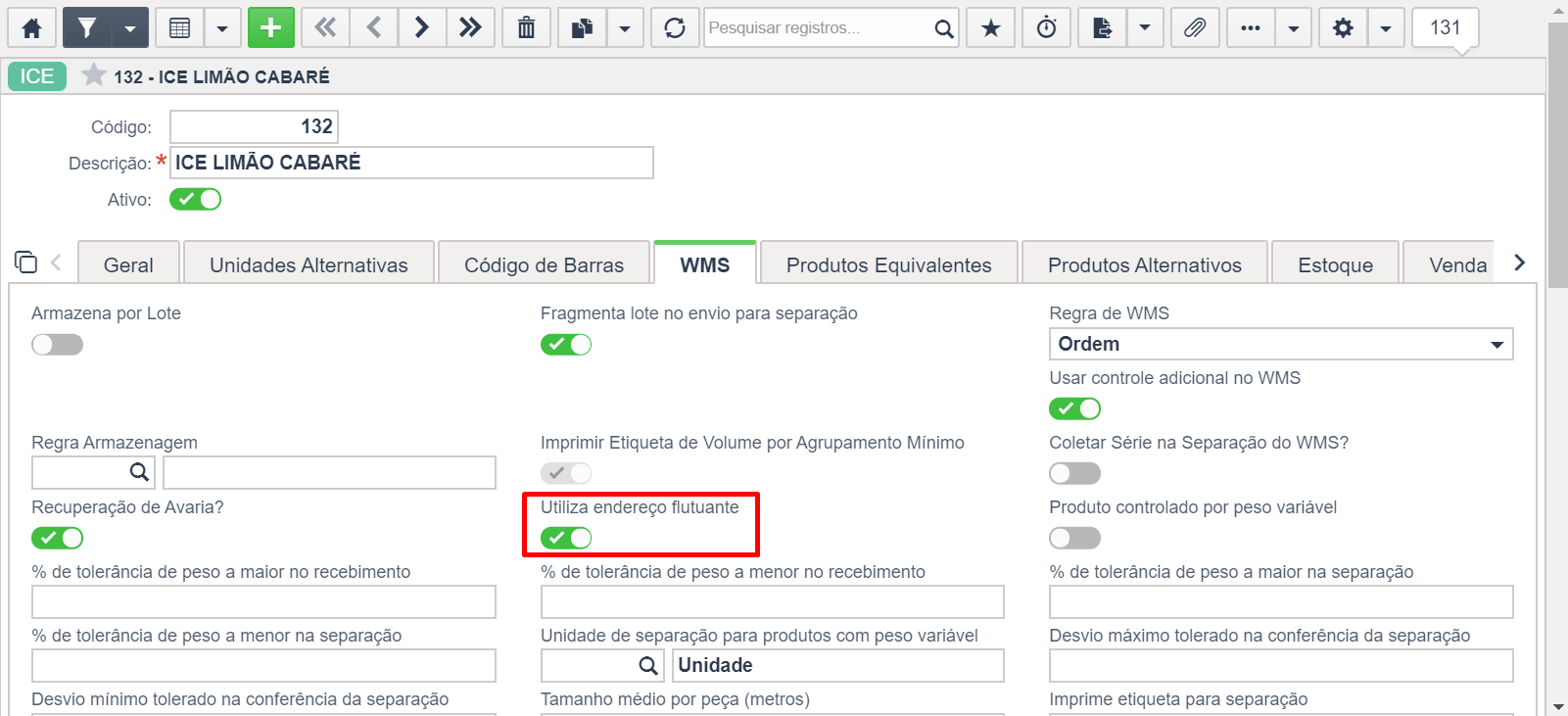Toggle Utiliza endereço flutuante switch
This screenshot has width=1568, height=716.
click(x=566, y=538)
